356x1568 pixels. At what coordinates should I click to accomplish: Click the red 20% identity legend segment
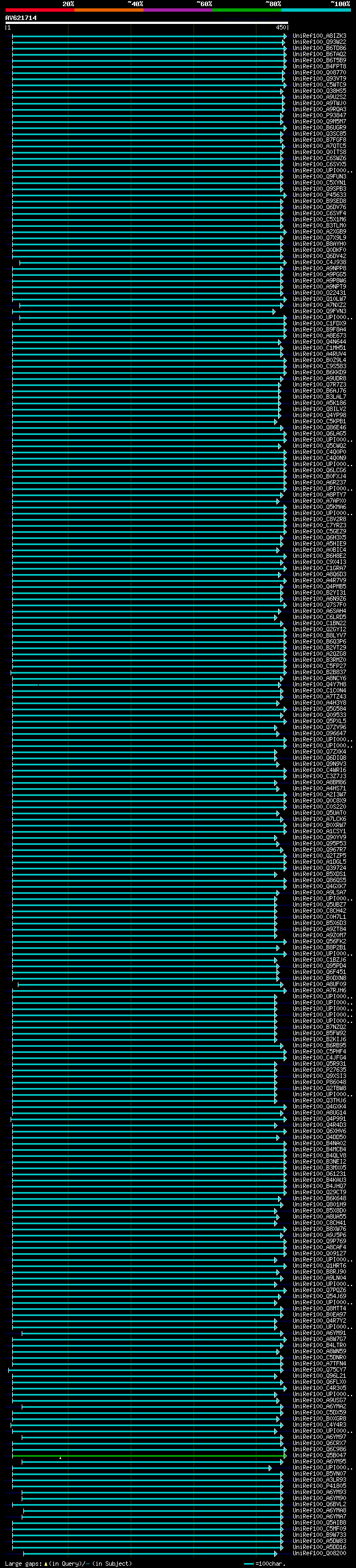(39, 10)
